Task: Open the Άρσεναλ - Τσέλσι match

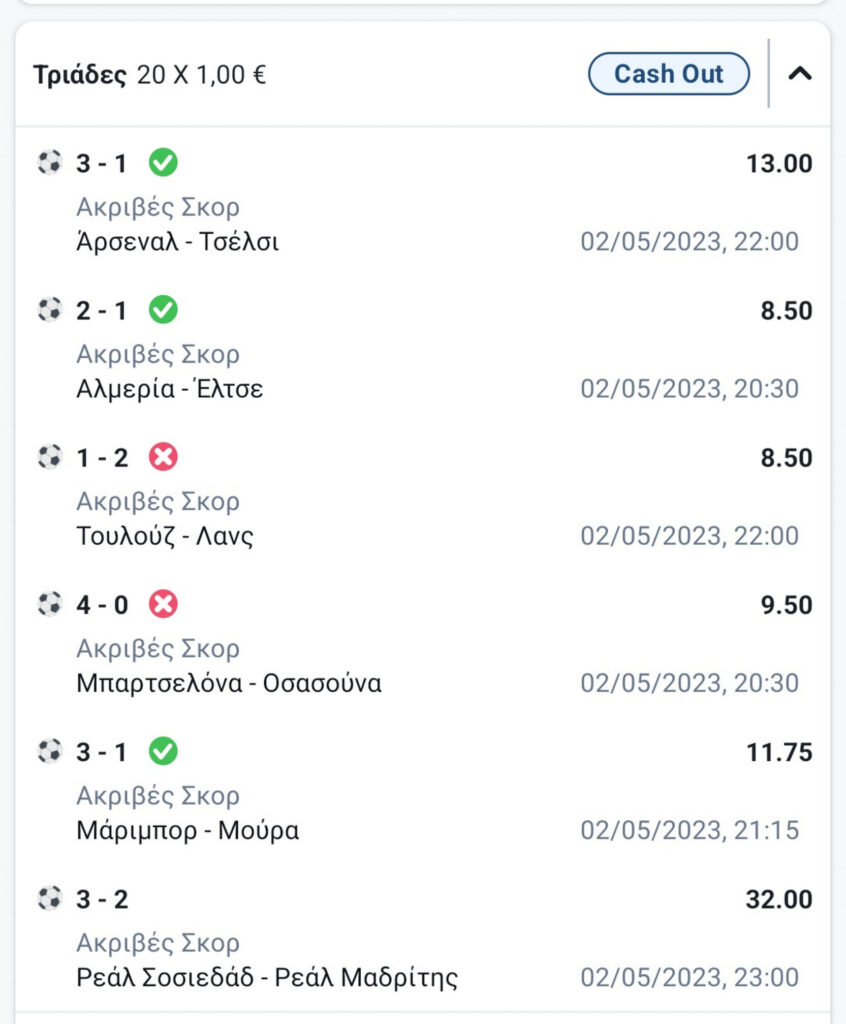Action: 177,242
